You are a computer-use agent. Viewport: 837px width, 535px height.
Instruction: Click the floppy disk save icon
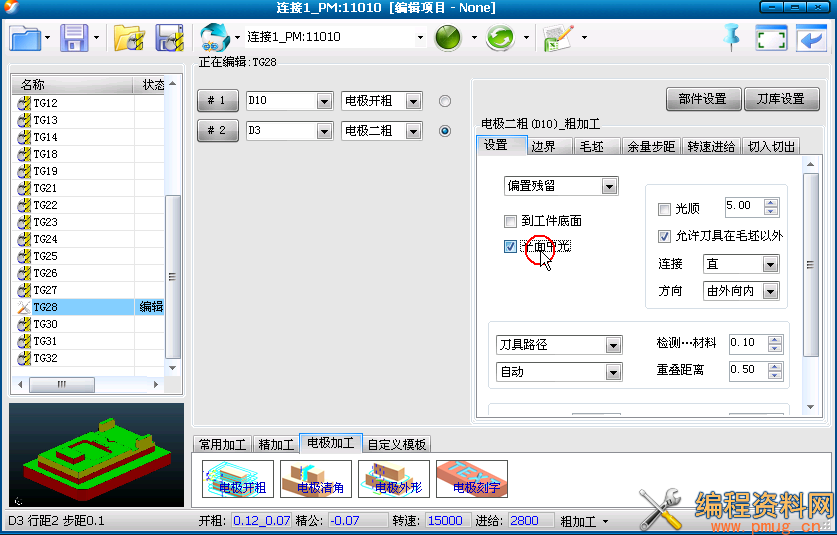click(x=74, y=37)
